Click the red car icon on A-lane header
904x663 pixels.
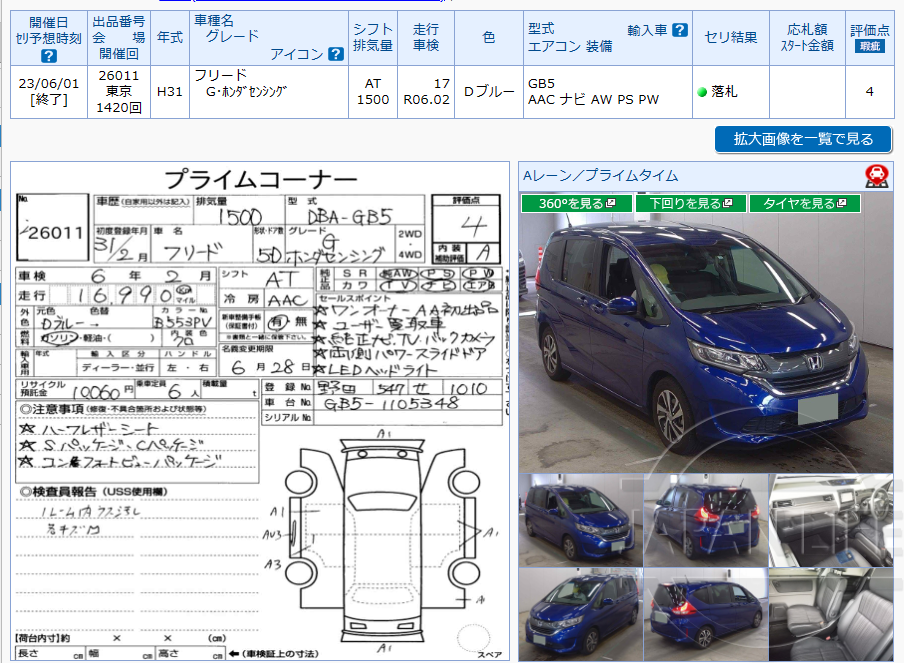coord(877,176)
